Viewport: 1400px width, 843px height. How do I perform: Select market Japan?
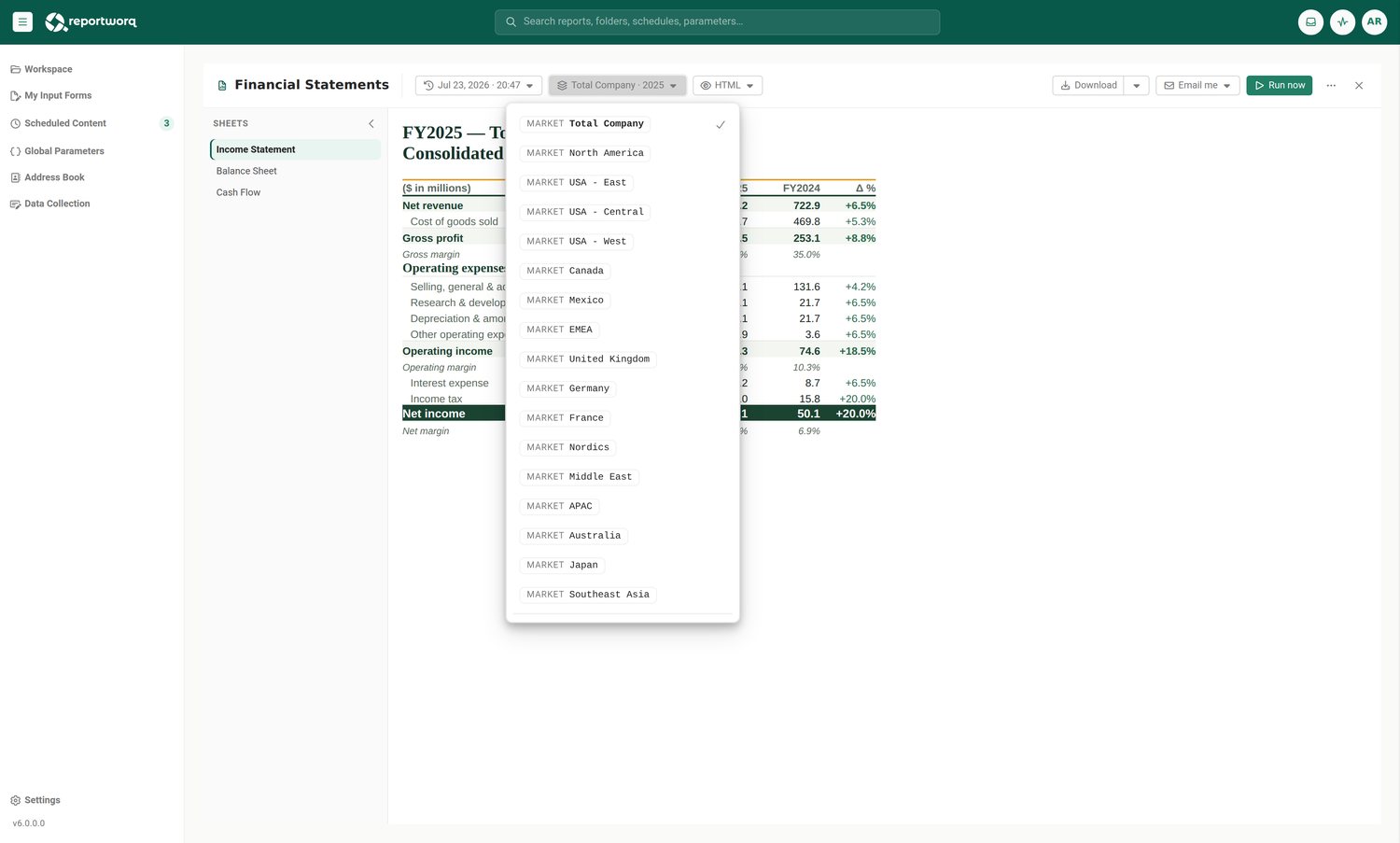[623, 565]
